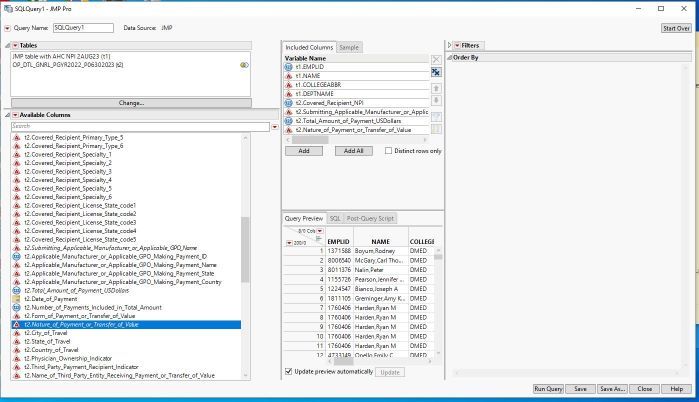
Task: Uncheck Update preview automatically
Action: click(288, 371)
